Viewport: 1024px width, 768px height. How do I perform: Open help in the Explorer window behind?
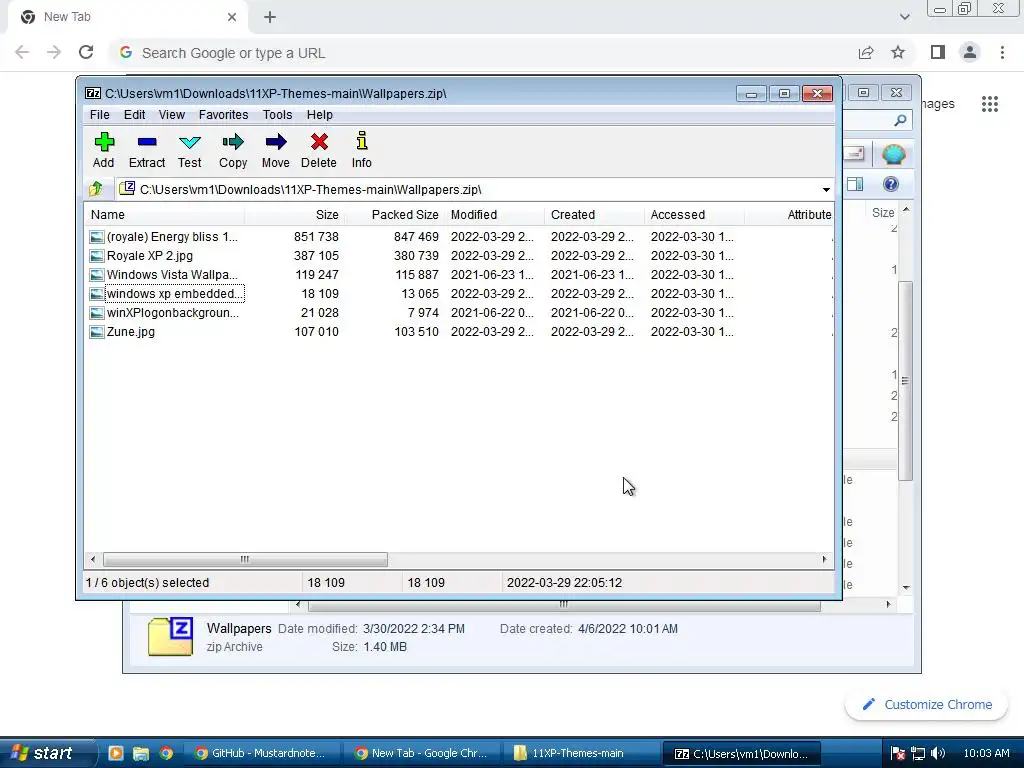[x=891, y=185]
